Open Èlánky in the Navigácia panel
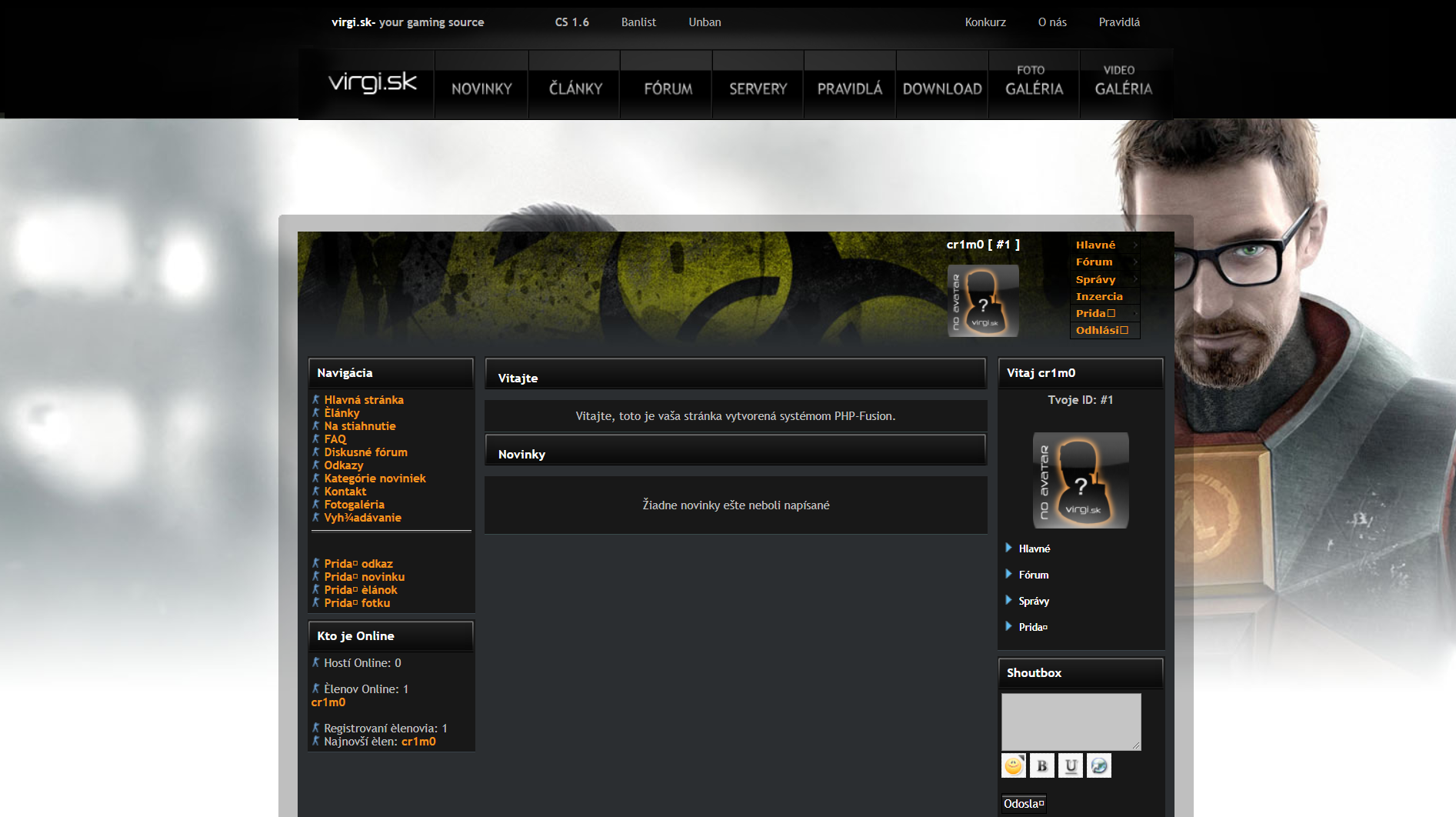 coord(342,413)
